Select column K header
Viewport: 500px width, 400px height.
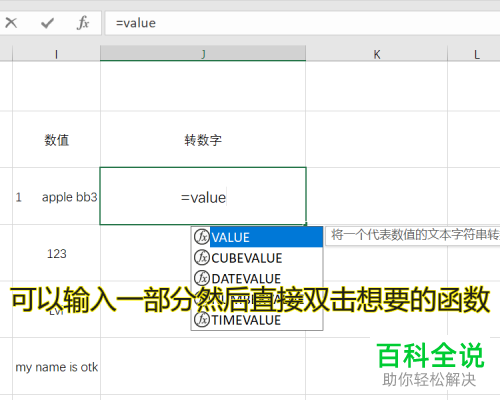click(x=377, y=54)
